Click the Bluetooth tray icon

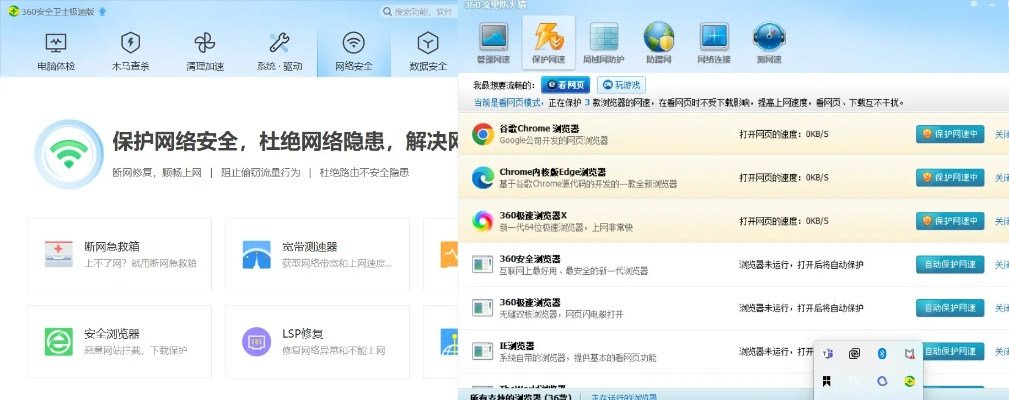(883, 353)
